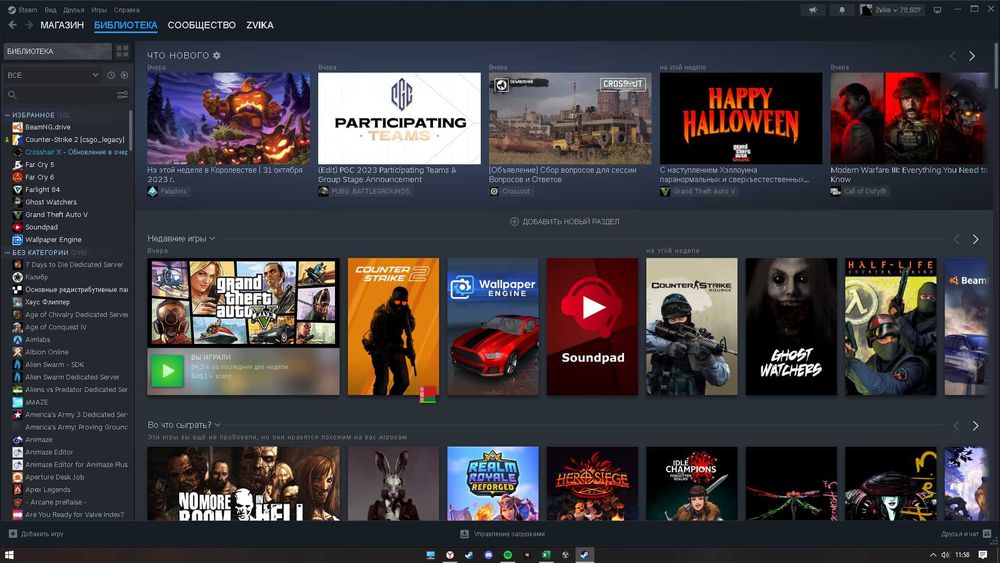Show next recent games arrow
1000x563 pixels.
pyautogui.click(x=975, y=239)
